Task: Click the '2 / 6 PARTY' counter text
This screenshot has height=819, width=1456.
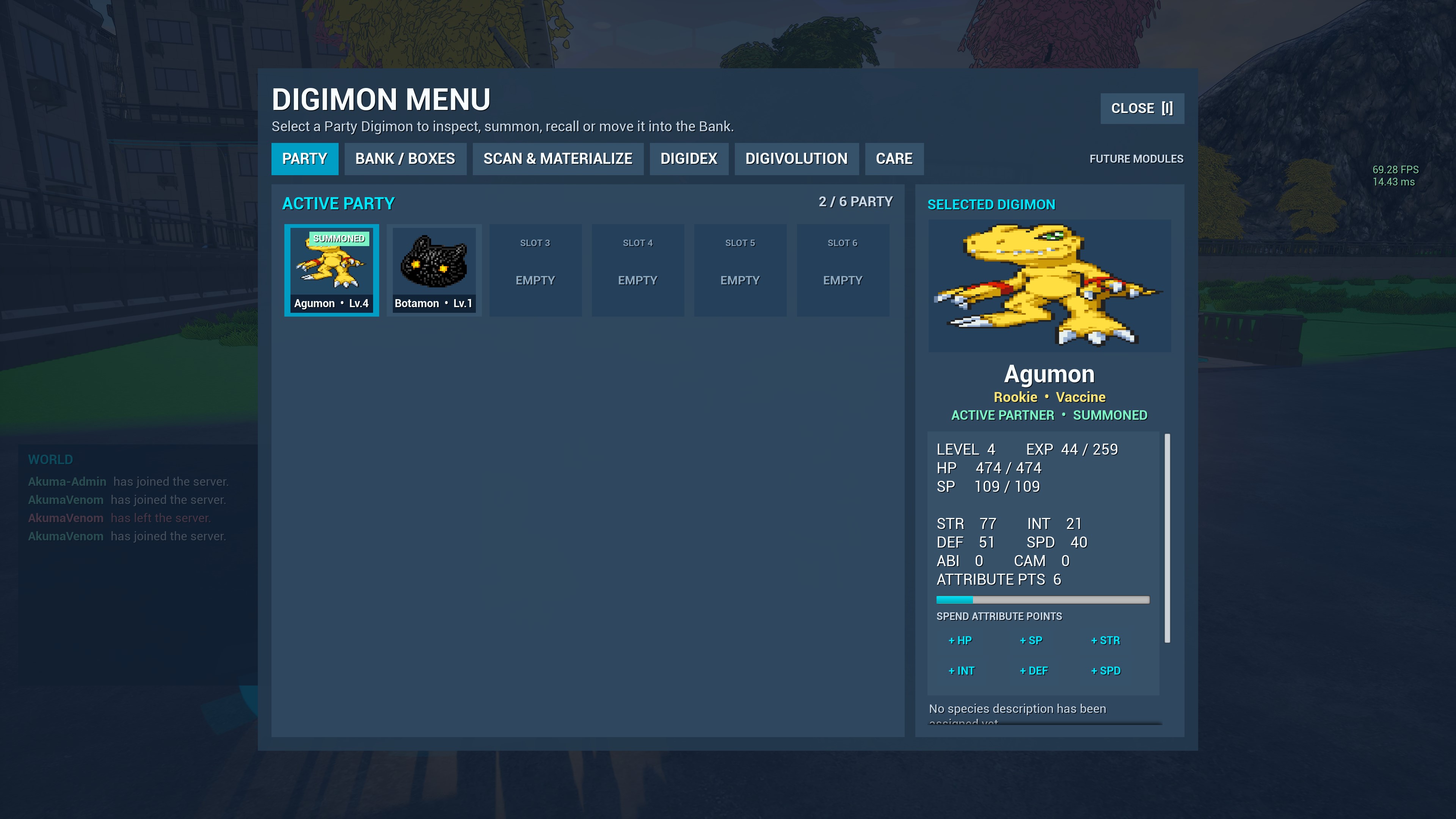Action: pos(856,202)
